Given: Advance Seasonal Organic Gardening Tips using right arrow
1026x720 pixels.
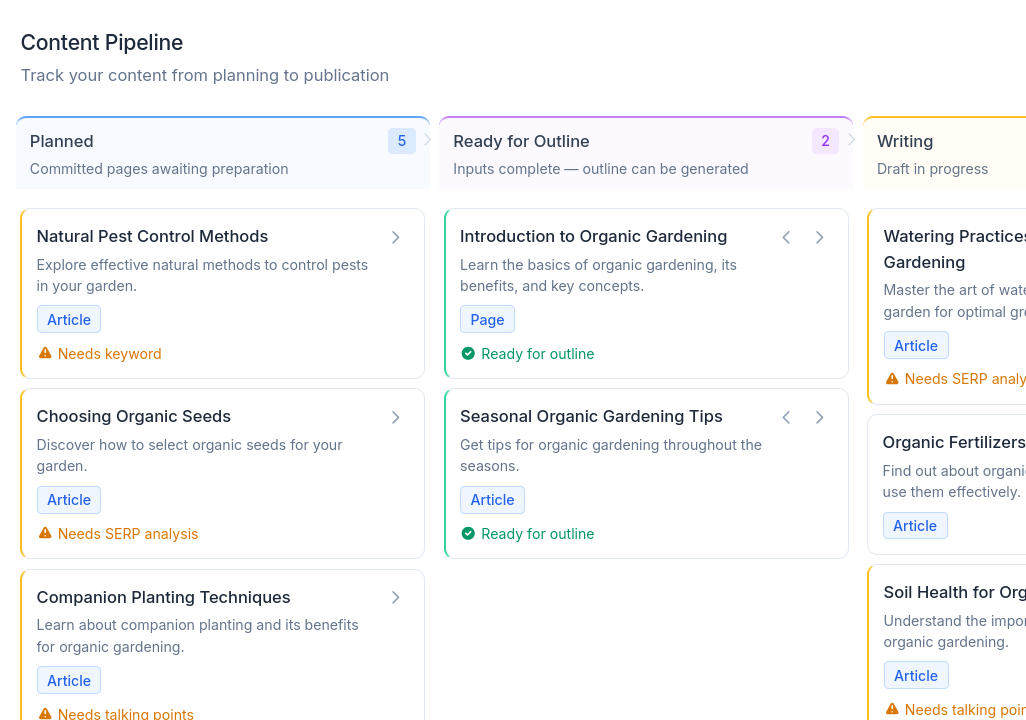Looking at the screenshot, I should (819, 417).
